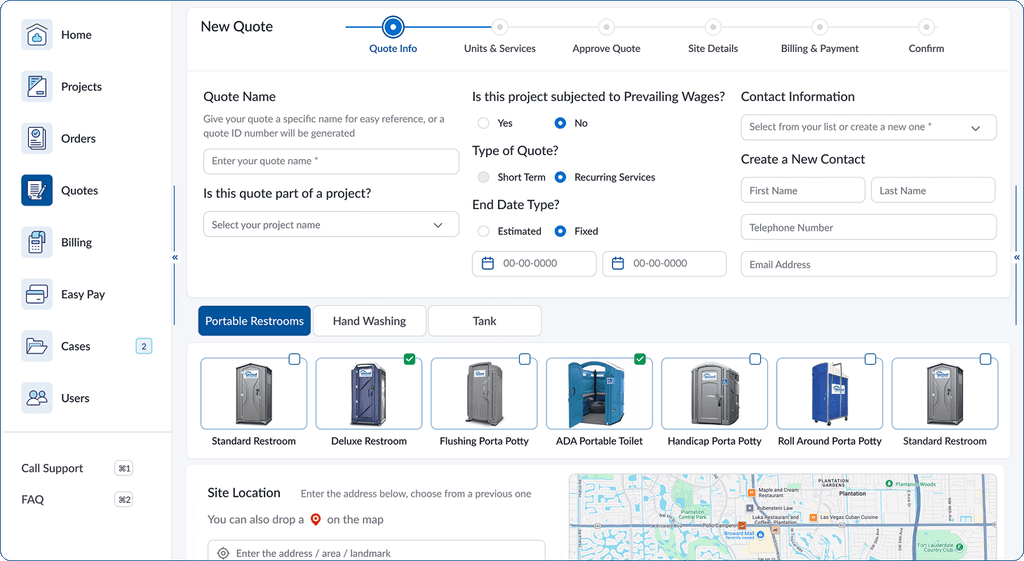
Task: Open the Billing sidebar icon
Action: [x=37, y=242]
